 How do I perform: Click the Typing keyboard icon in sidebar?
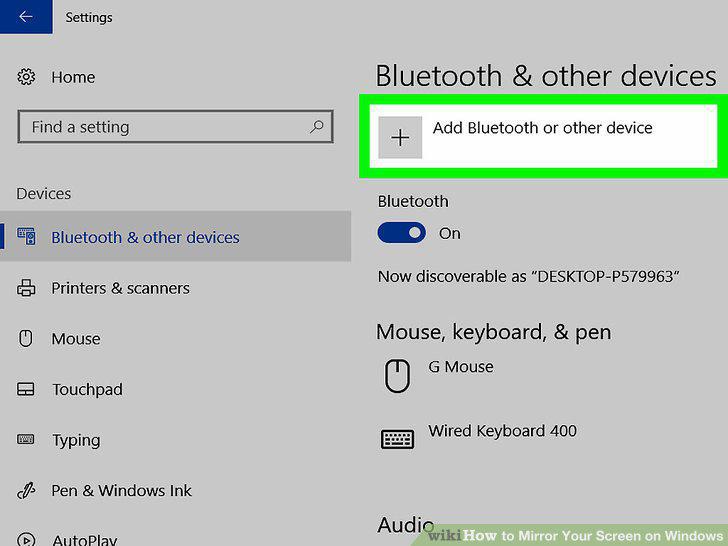[26, 439]
